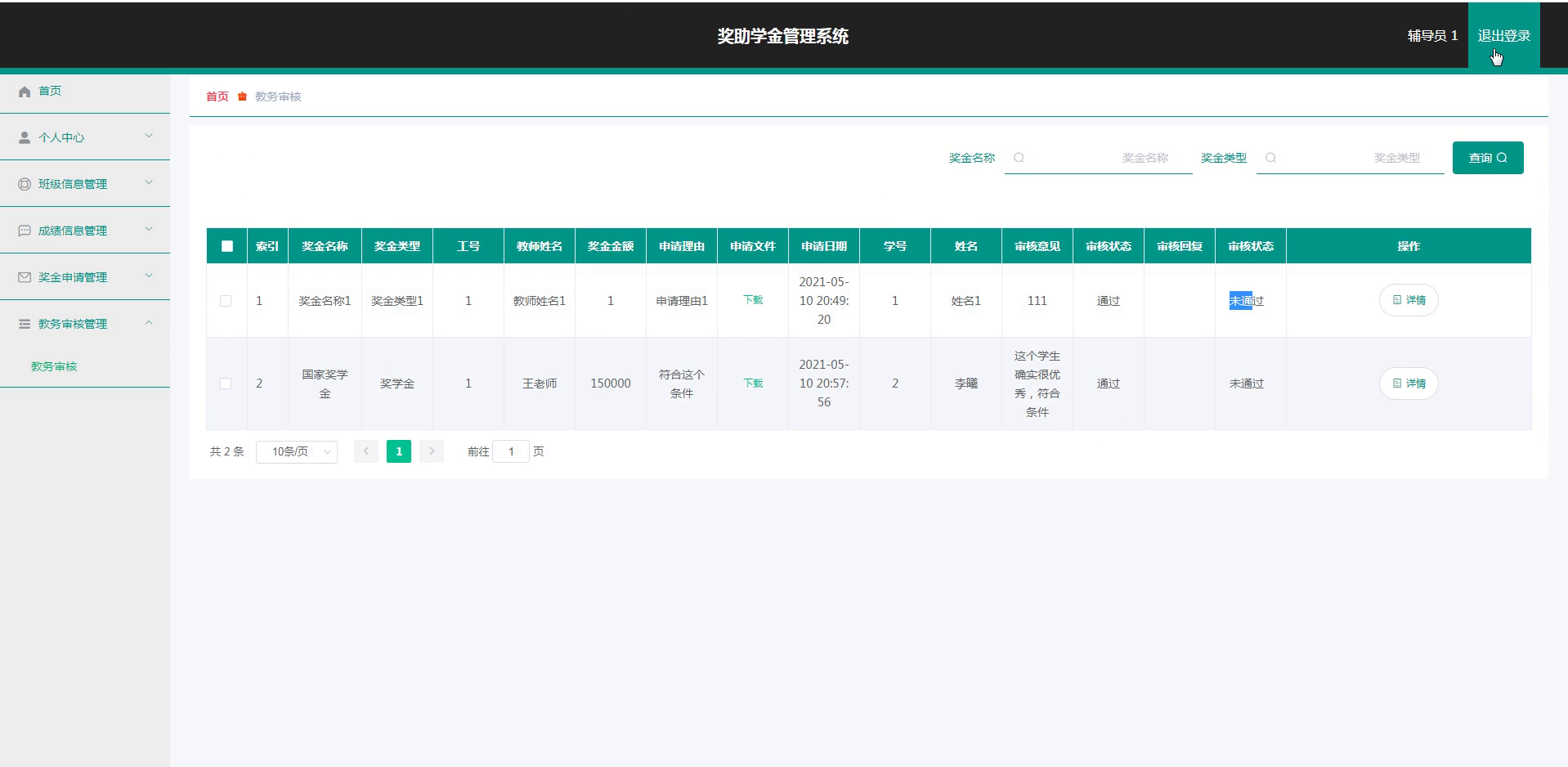Click the breadcrumb separator icon after 首页
This screenshot has height=767, width=1568.
(x=242, y=96)
